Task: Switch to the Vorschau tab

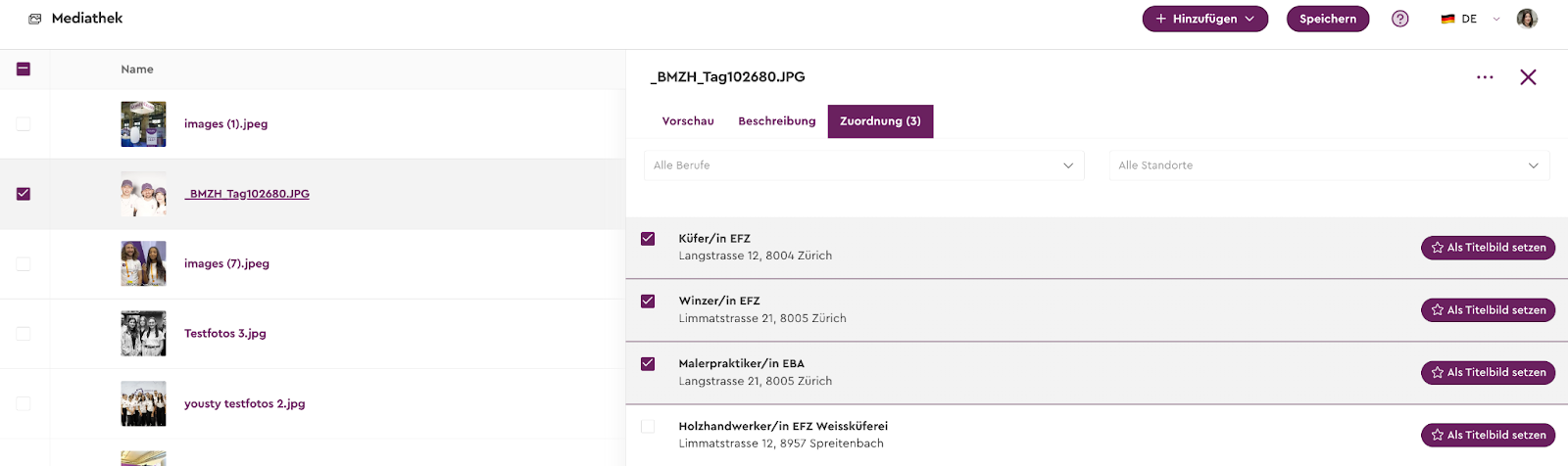Action: click(x=688, y=121)
